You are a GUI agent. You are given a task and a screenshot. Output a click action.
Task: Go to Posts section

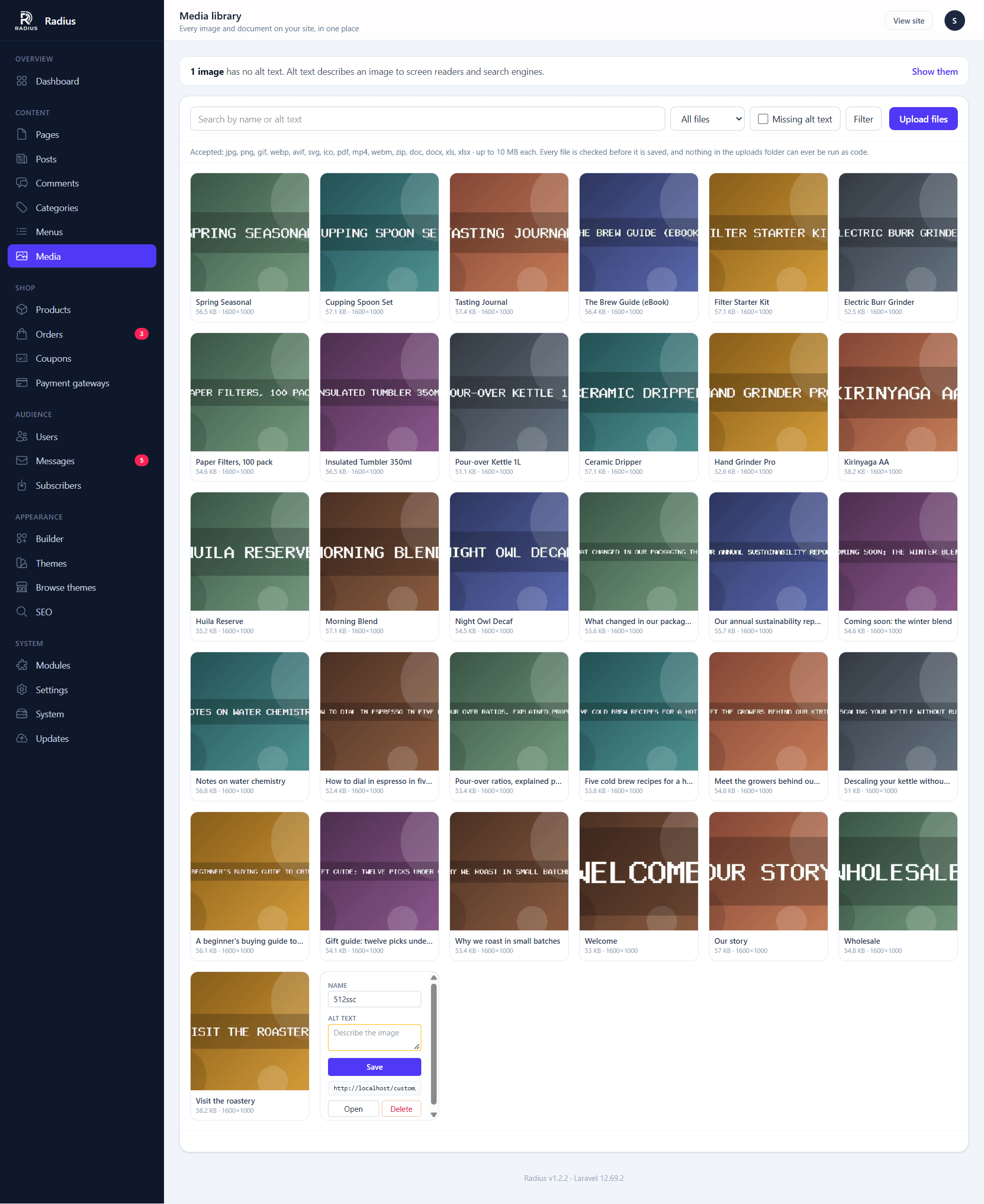[81, 159]
